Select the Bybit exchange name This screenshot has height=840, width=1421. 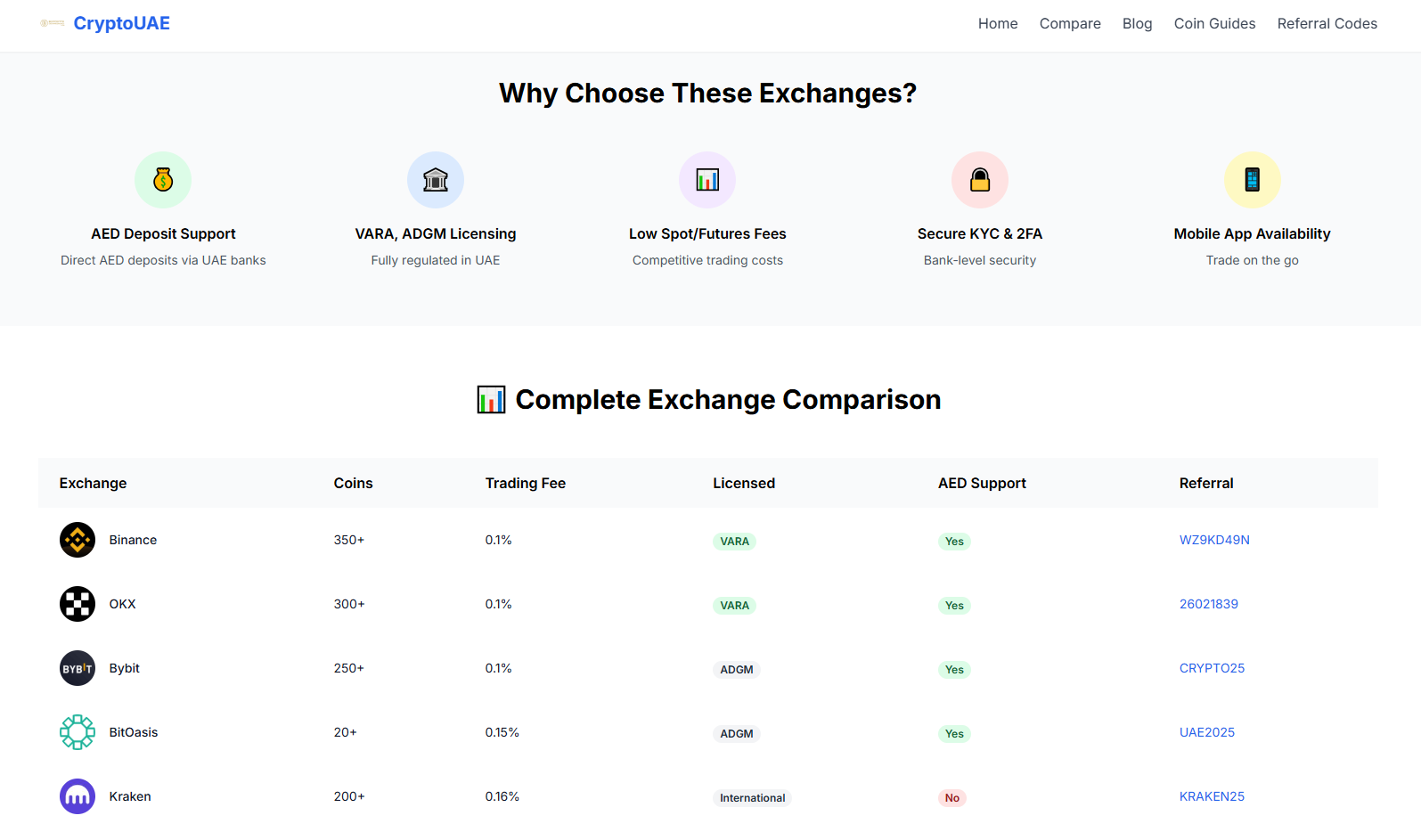124,668
